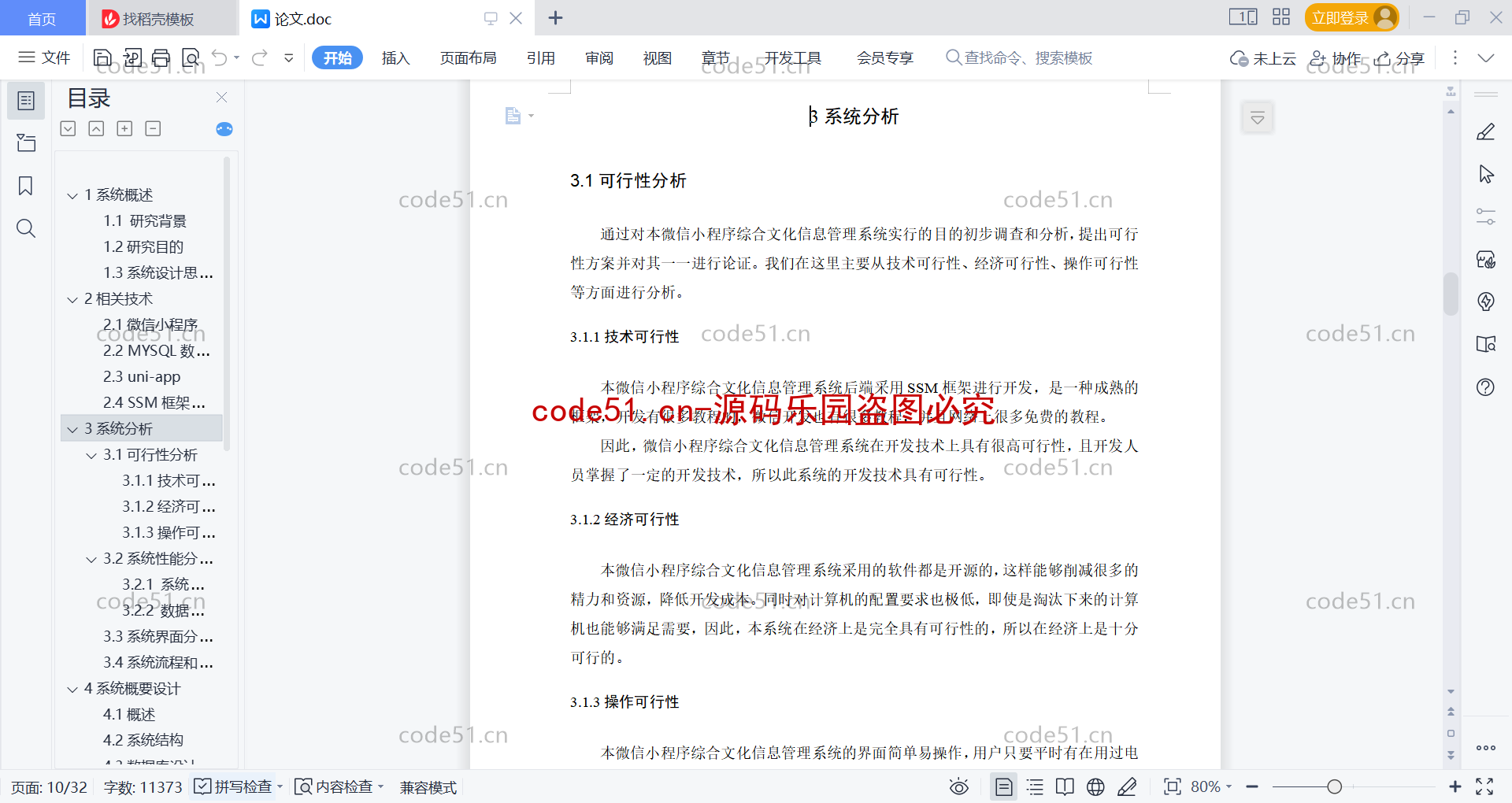Click the minus-level icon in 目录 panel

pos(153,128)
